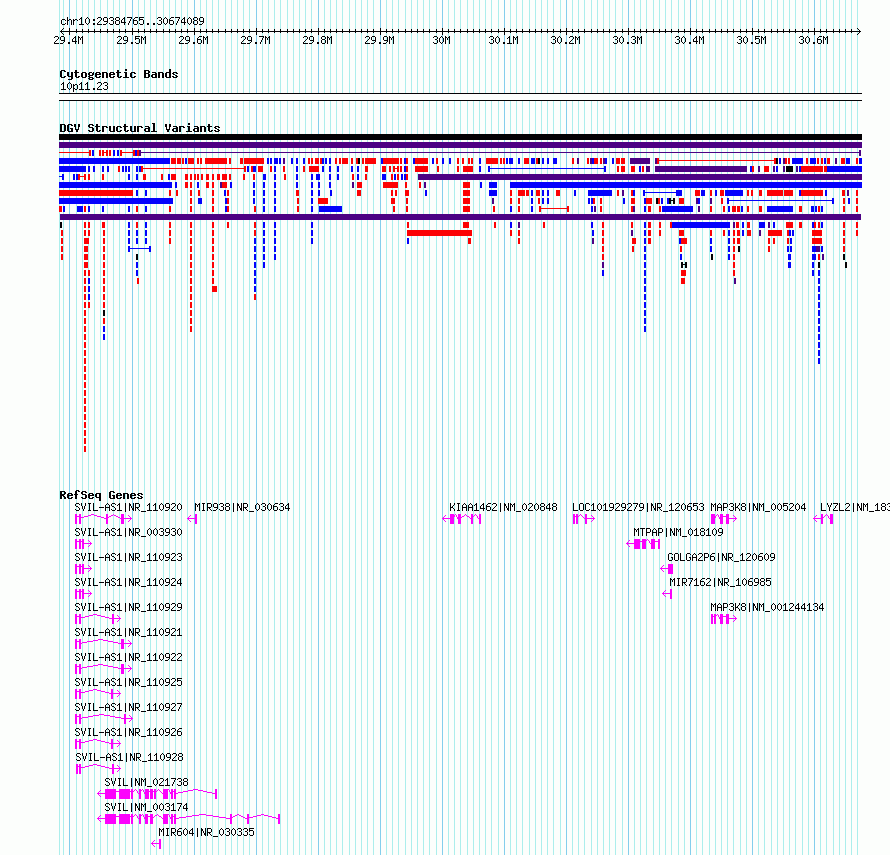Image resolution: width=890 pixels, height=855 pixels.
Task: Select the 10p11.23 band label
Action: [x=84, y=86]
